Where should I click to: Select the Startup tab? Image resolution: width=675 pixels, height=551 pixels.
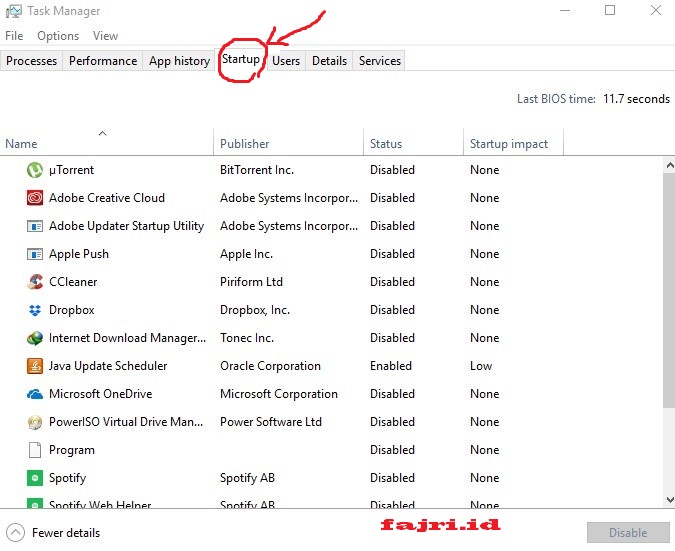point(241,59)
